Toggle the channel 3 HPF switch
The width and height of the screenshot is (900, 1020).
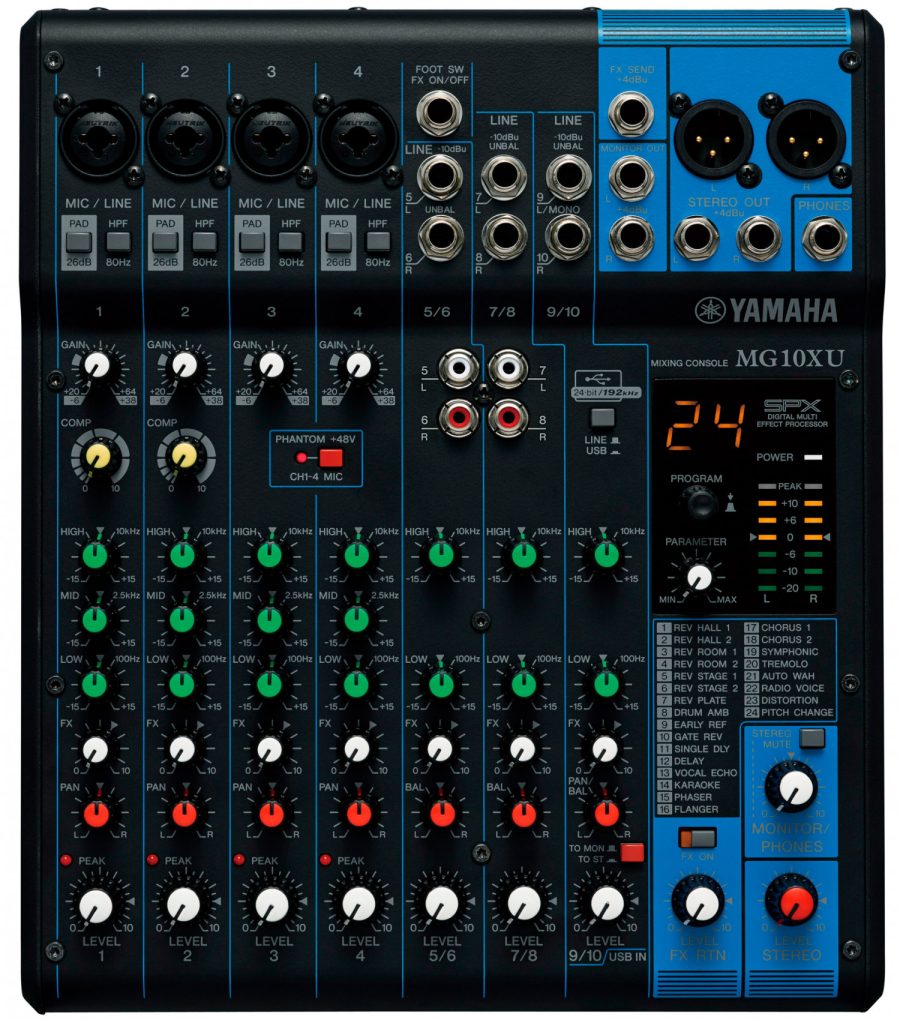[291, 242]
